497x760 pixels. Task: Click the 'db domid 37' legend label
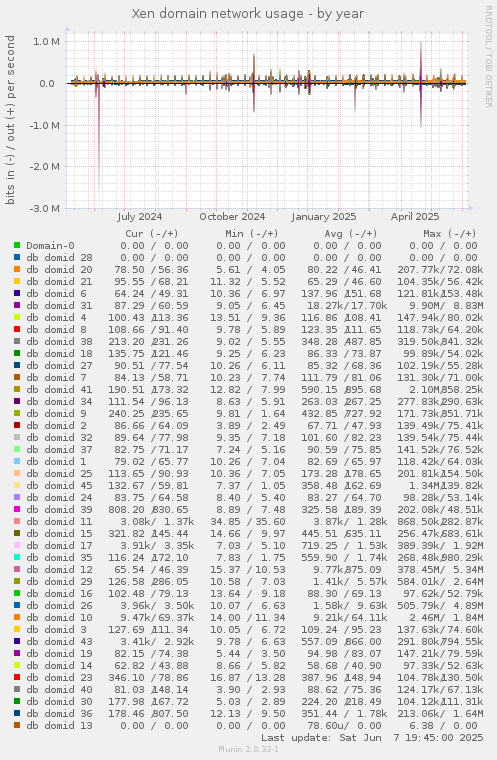point(59,450)
